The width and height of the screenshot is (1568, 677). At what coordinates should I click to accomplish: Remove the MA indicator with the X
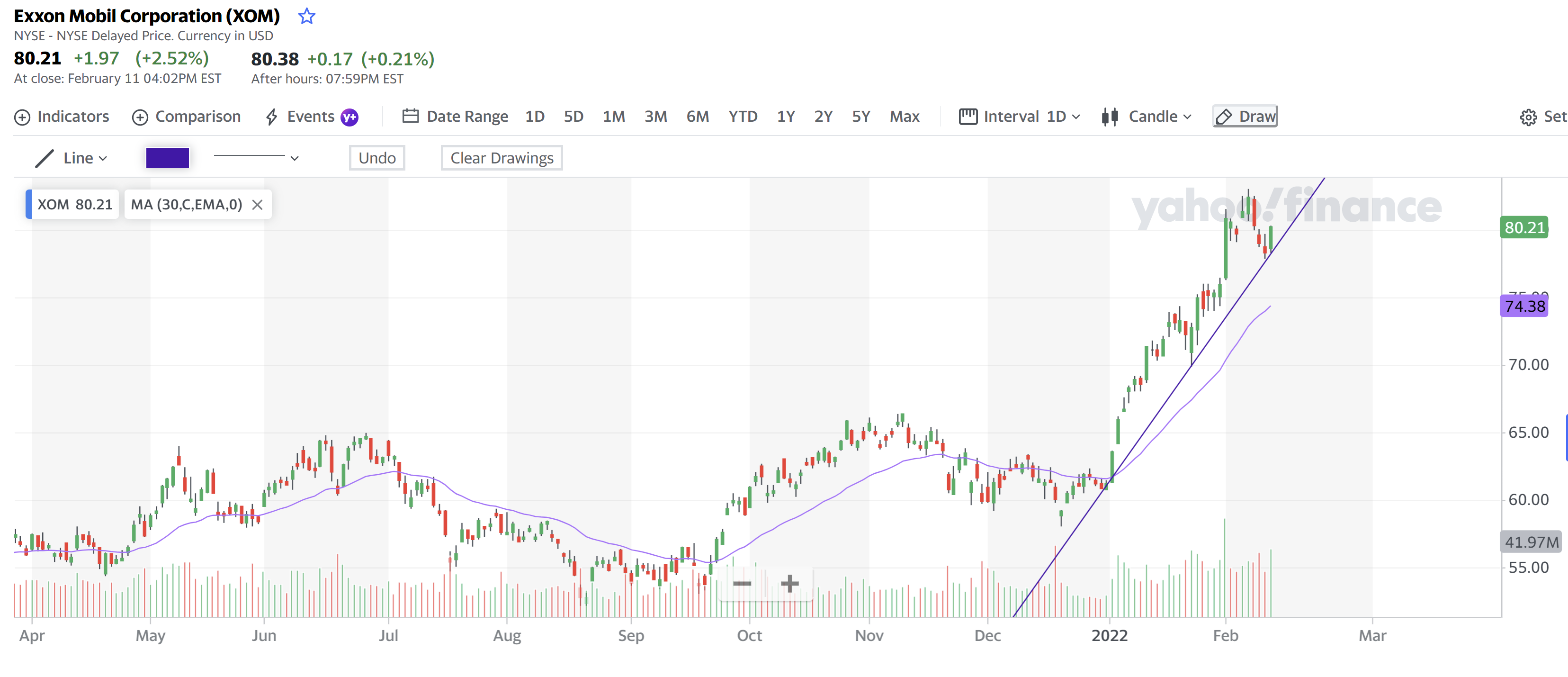258,205
